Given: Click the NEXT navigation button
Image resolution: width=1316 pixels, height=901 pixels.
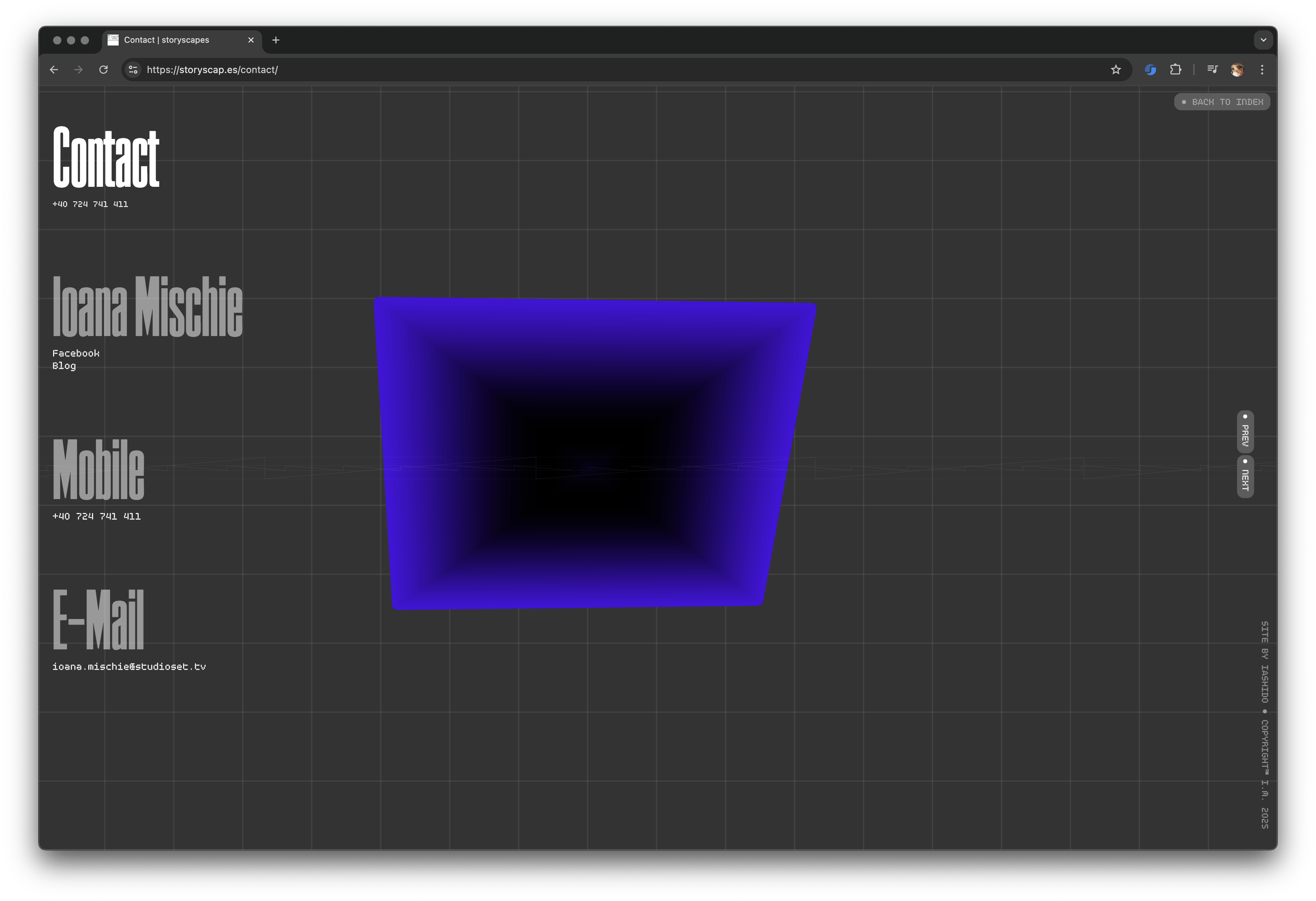Looking at the screenshot, I should pos(1245,477).
